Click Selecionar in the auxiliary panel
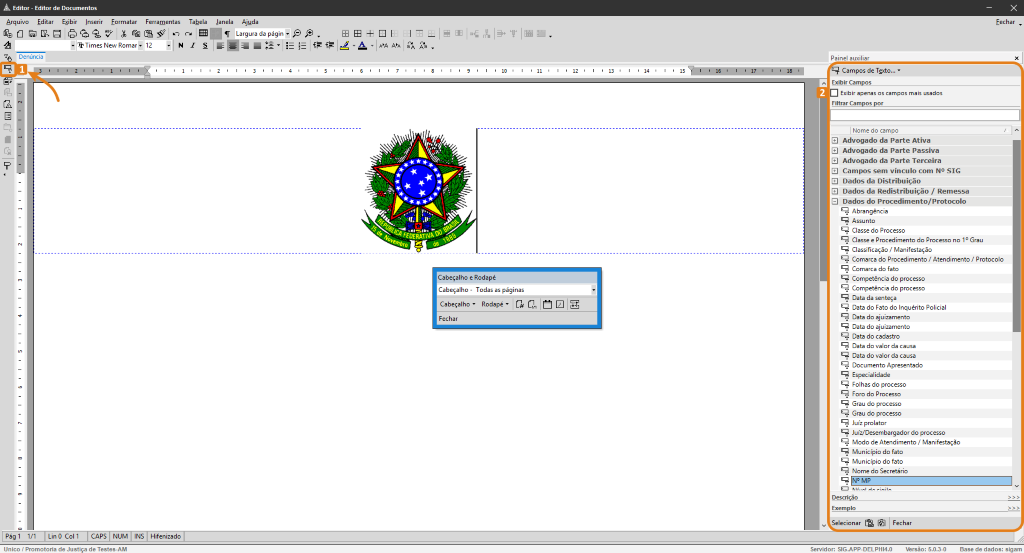This screenshot has width=1024, height=553. [846, 523]
